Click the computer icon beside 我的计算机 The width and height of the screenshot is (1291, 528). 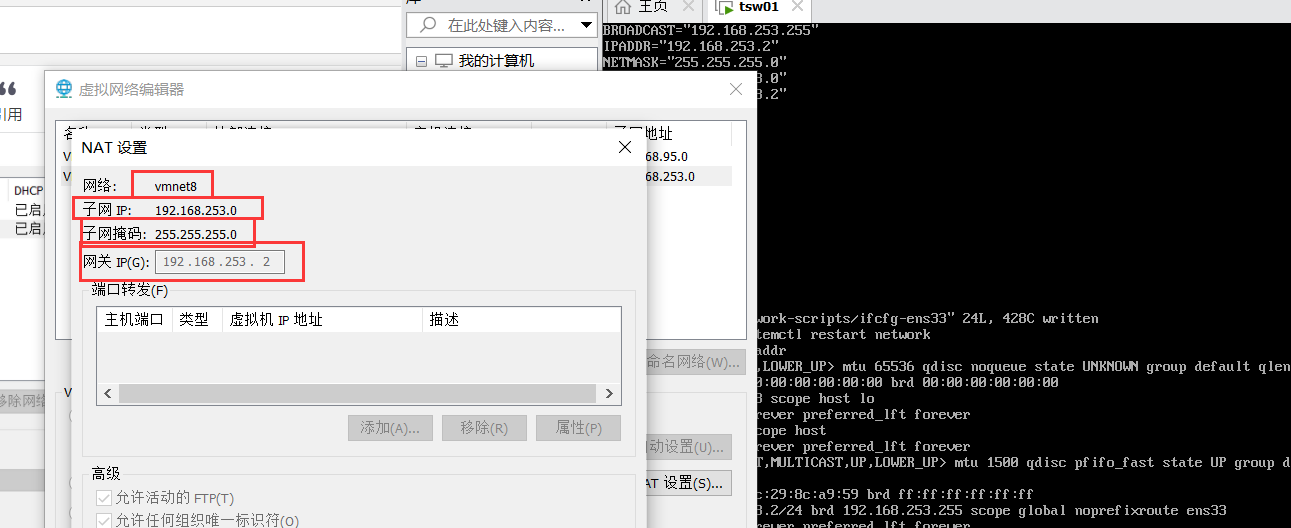(x=443, y=61)
